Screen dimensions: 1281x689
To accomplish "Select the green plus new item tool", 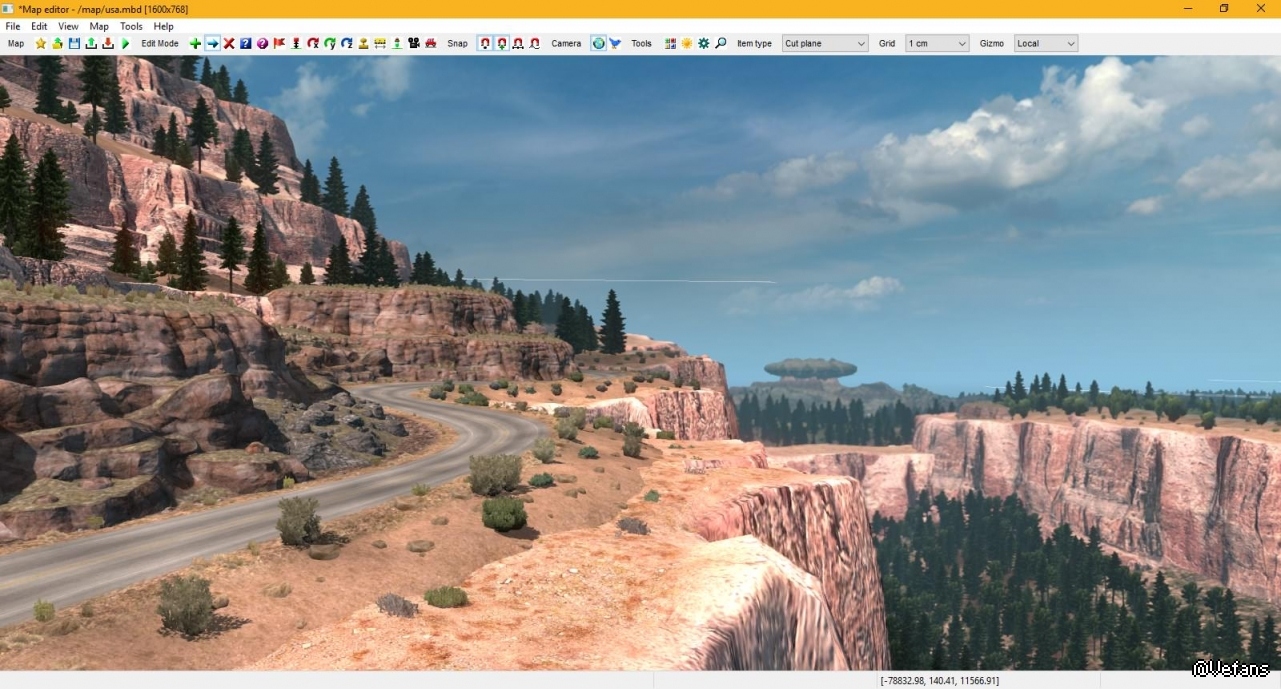I will (x=195, y=44).
